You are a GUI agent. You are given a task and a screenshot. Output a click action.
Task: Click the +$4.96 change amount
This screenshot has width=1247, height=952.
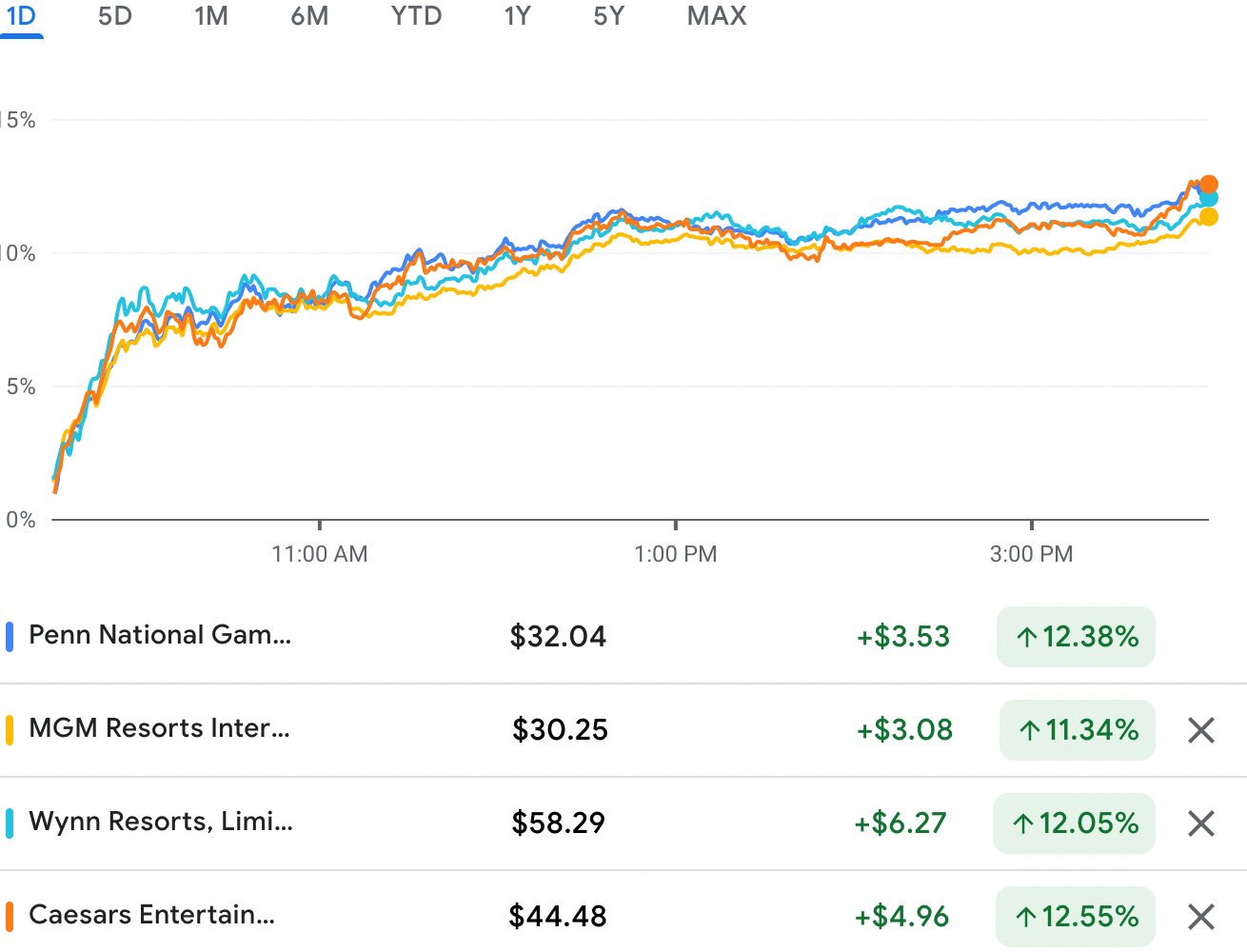click(901, 917)
